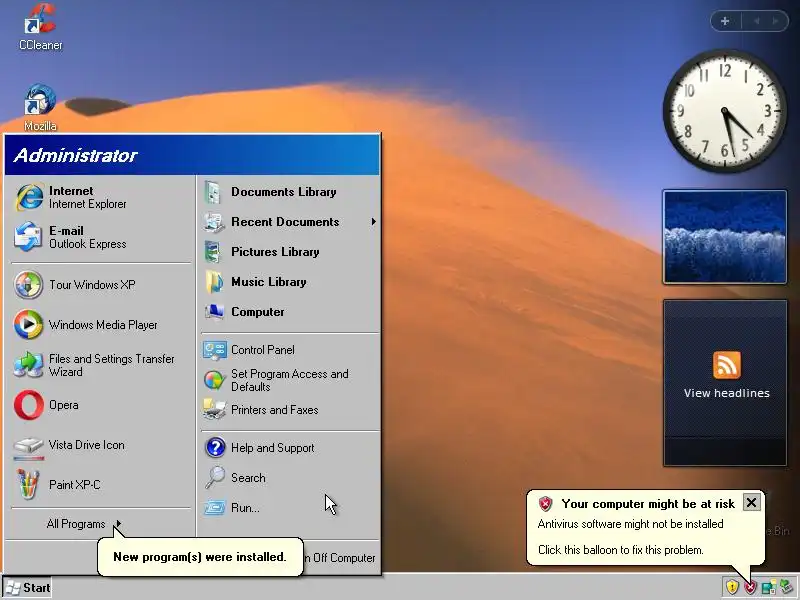The height and width of the screenshot is (600, 800).
Task: Click View headlines in the feed gadget
Action: point(727,393)
